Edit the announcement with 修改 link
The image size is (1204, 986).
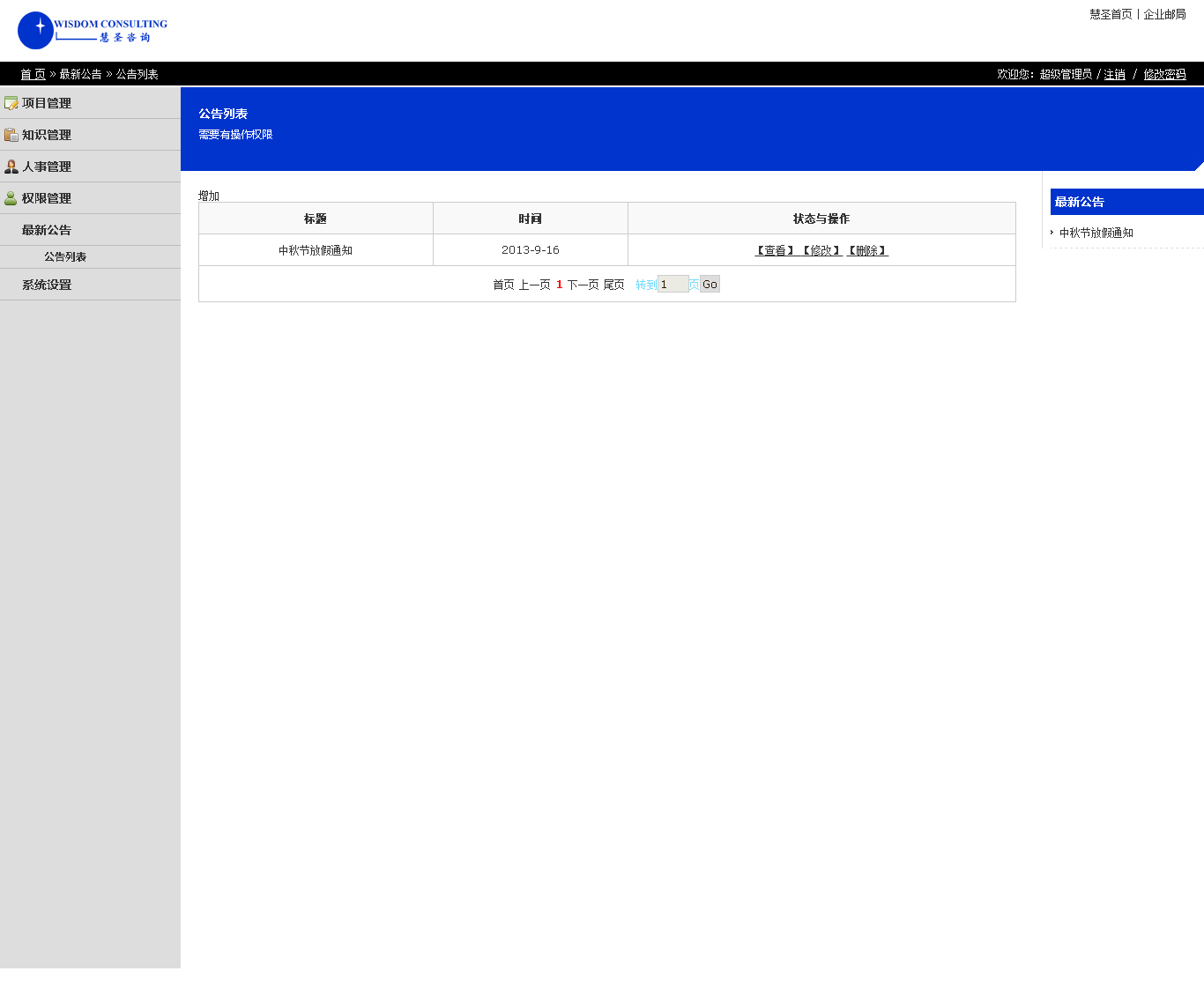point(821,251)
